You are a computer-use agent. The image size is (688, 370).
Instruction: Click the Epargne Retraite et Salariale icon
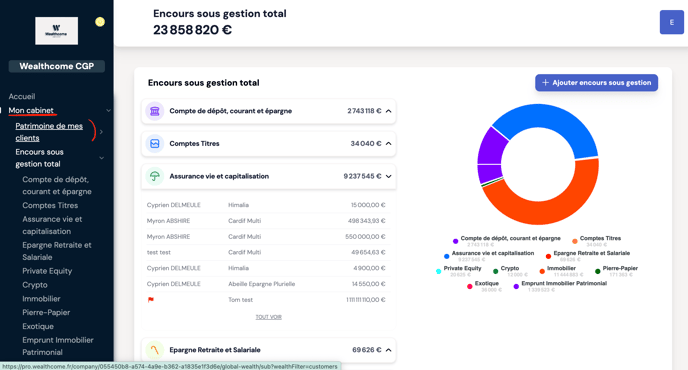(154, 350)
